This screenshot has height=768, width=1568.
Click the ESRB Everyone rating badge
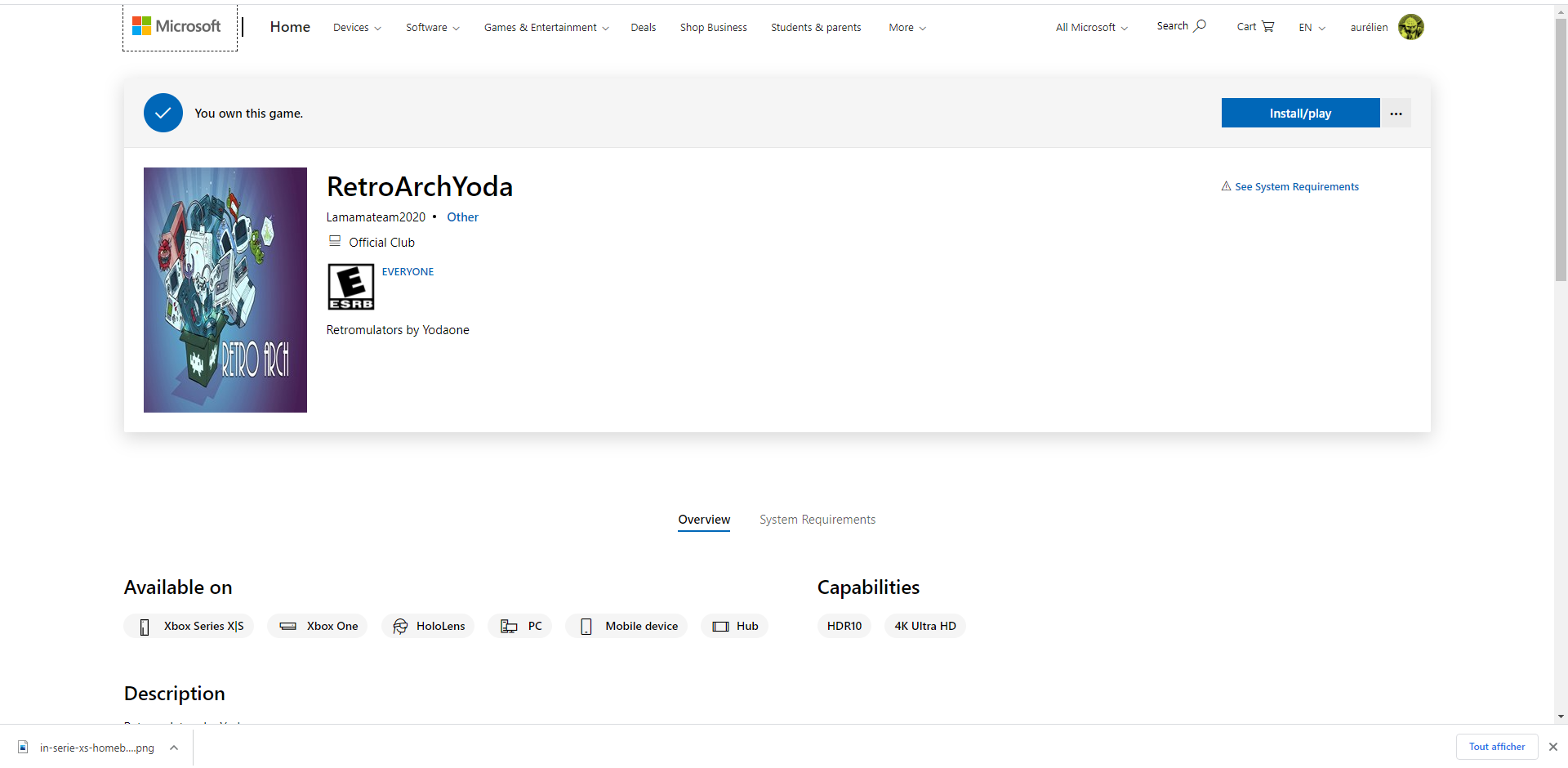tap(351, 287)
